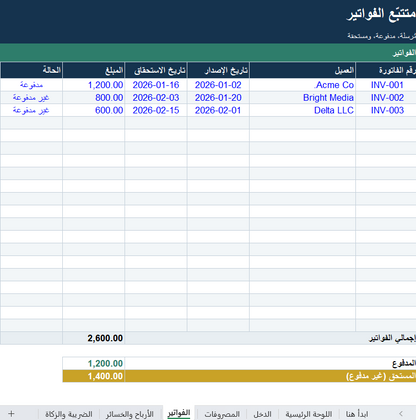Screen dimensions: 416x420
Task: Select the غير مدفوعة status for INV-002
Action: (31, 98)
